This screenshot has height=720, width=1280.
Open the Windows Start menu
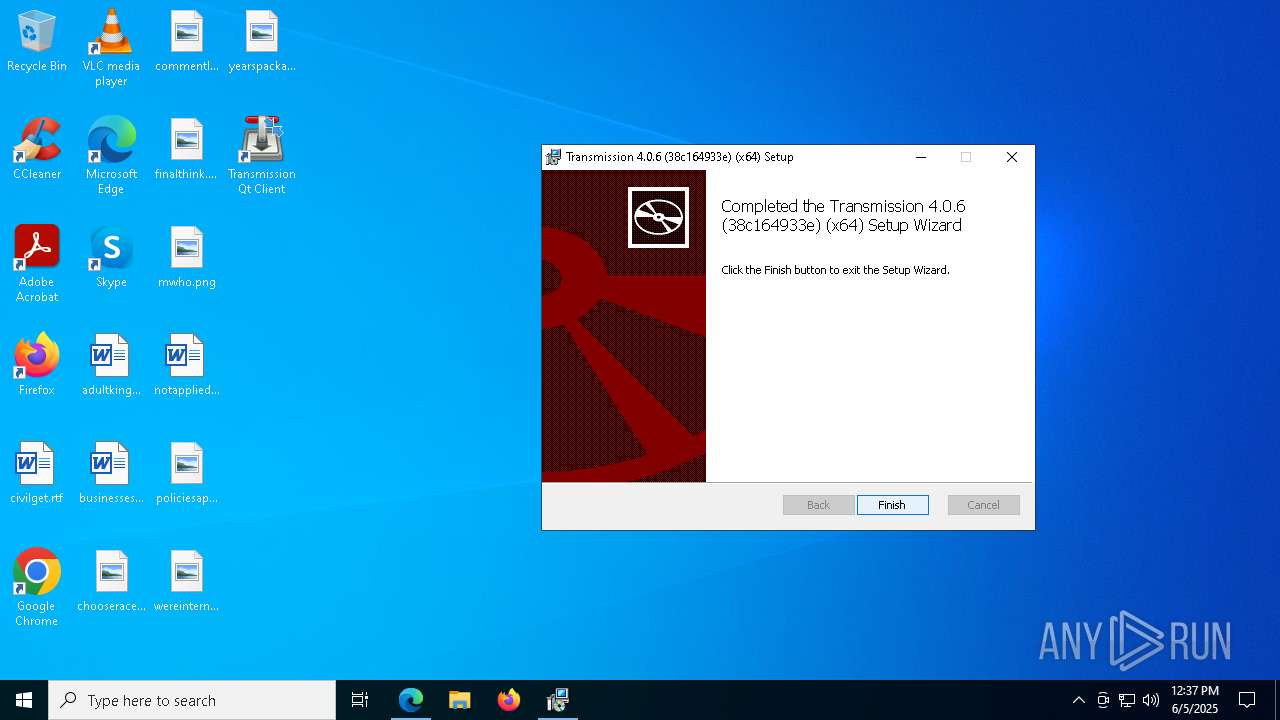[24, 700]
